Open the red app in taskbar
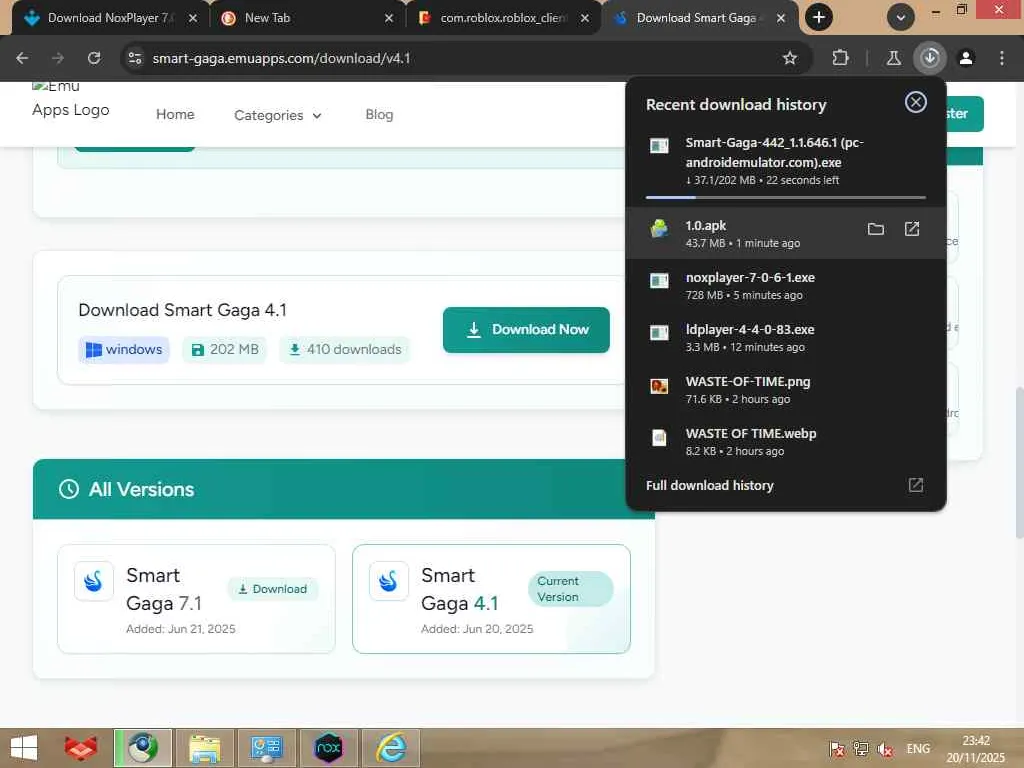This screenshot has height=768, width=1024. tap(80, 748)
